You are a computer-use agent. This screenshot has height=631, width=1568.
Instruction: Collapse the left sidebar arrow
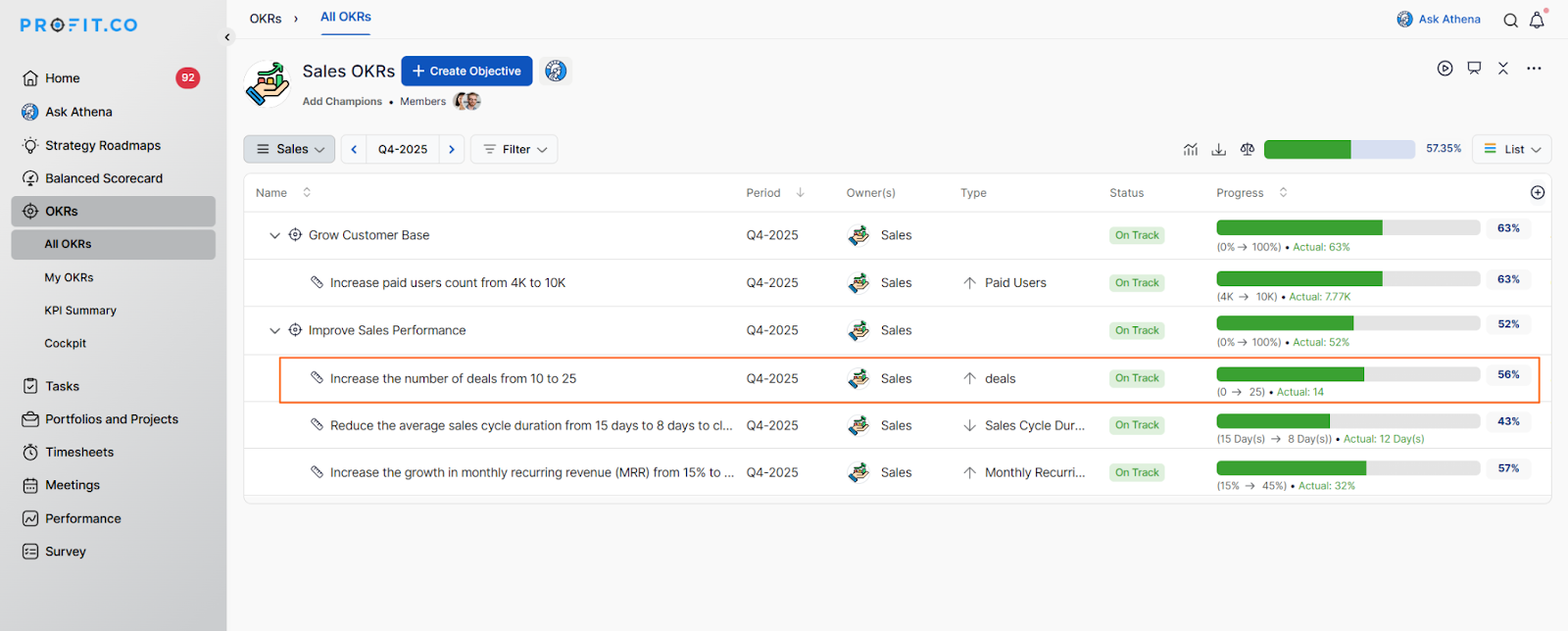[x=227, y=37]
